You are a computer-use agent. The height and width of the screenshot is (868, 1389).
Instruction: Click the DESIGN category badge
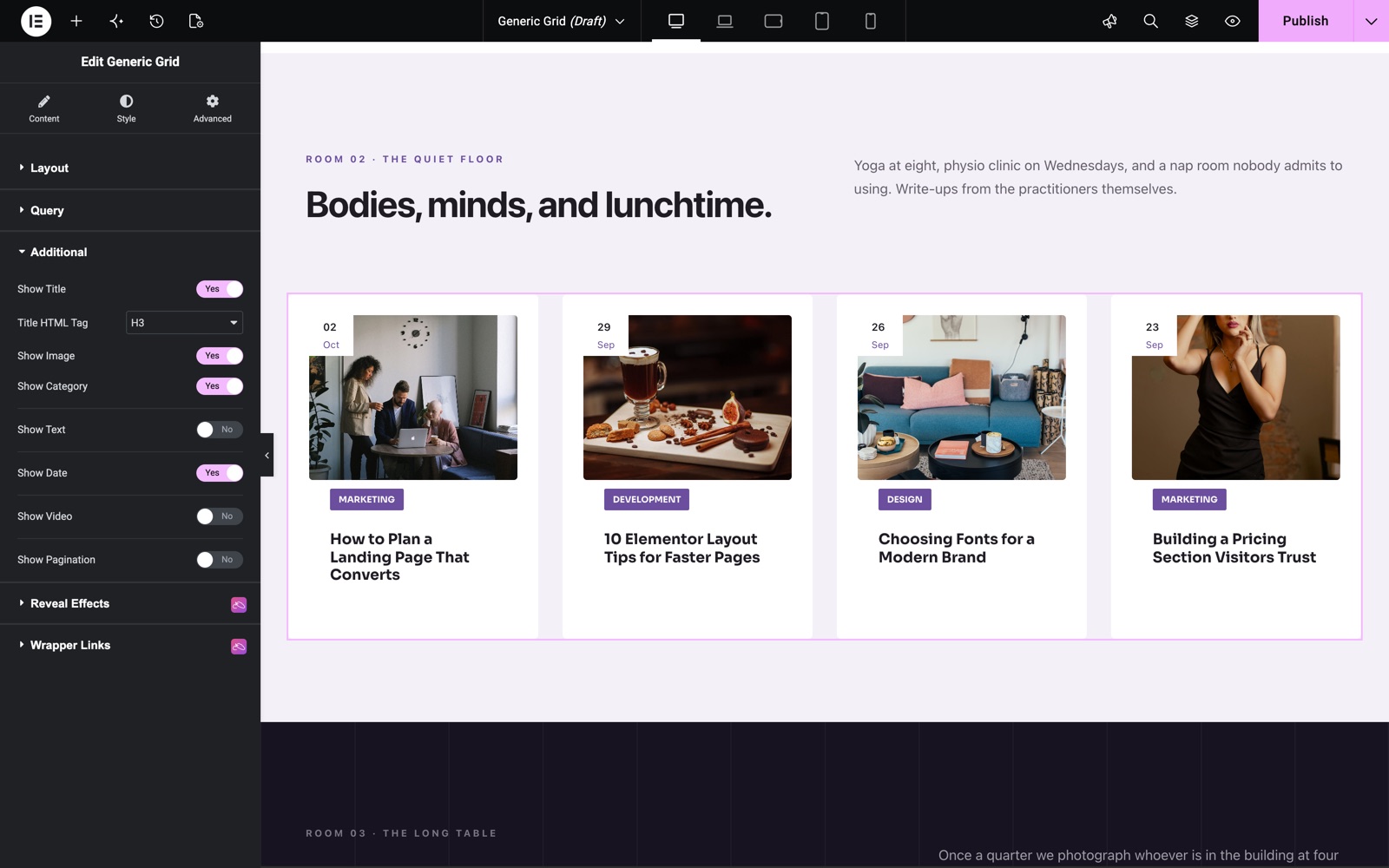click(905, 500)
